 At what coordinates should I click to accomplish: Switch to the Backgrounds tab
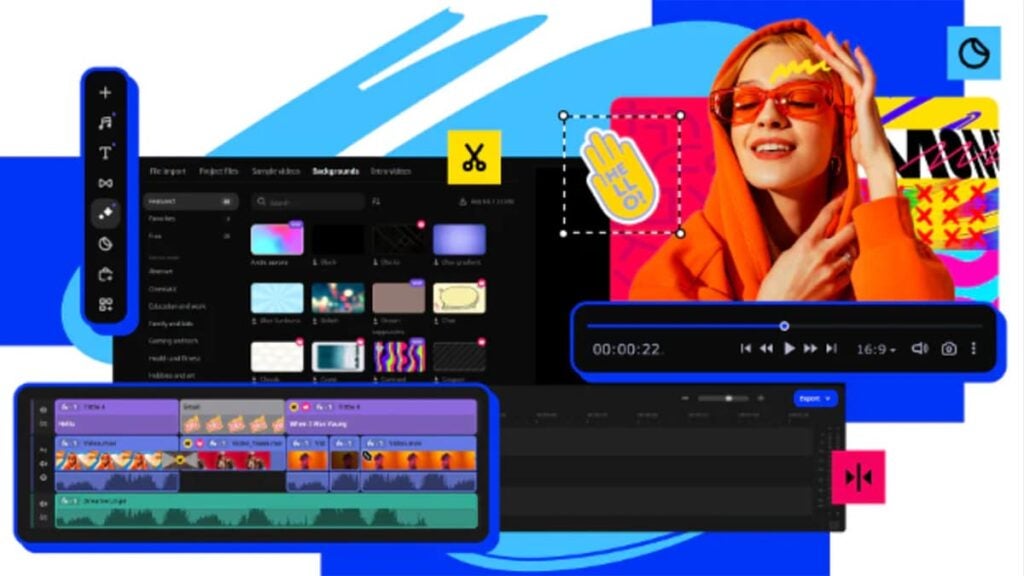pyautogui.click(x=335, y=171)
